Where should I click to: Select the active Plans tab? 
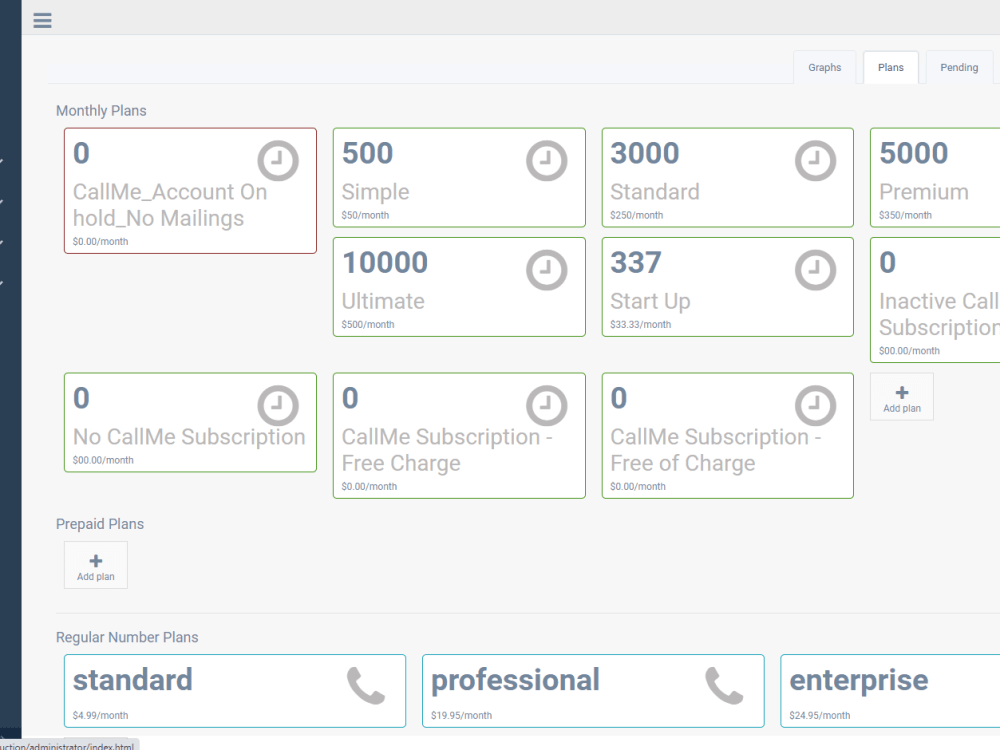[x=890, y=67]
